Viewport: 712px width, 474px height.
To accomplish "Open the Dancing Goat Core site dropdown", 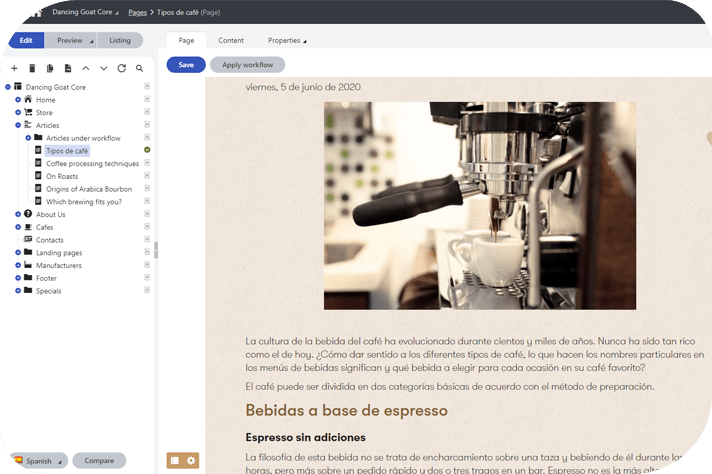I will [85, 12].
